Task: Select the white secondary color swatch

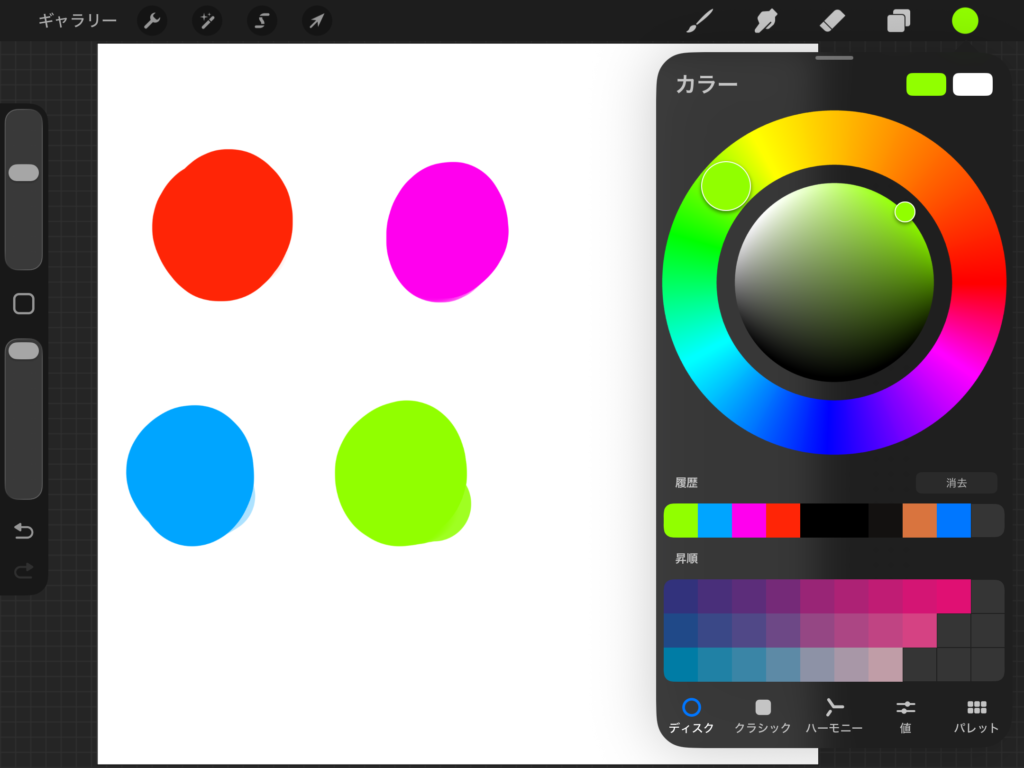Action: point(972,85)
